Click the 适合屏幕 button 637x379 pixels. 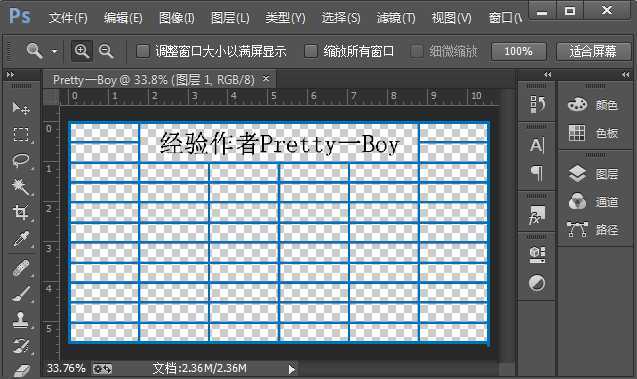(593, 52)
